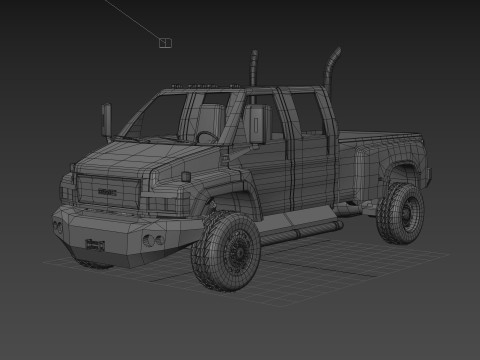The image size is (480, 360).
Task: Click the GMC badge on the grille
Action: [107, 192]
